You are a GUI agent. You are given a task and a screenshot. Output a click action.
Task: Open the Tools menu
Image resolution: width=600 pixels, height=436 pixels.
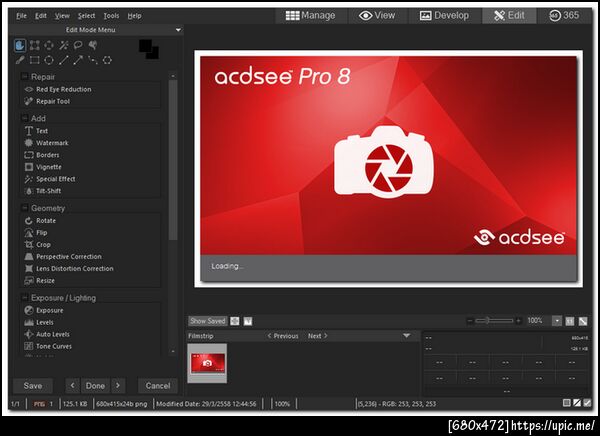[x=111, y=16]
